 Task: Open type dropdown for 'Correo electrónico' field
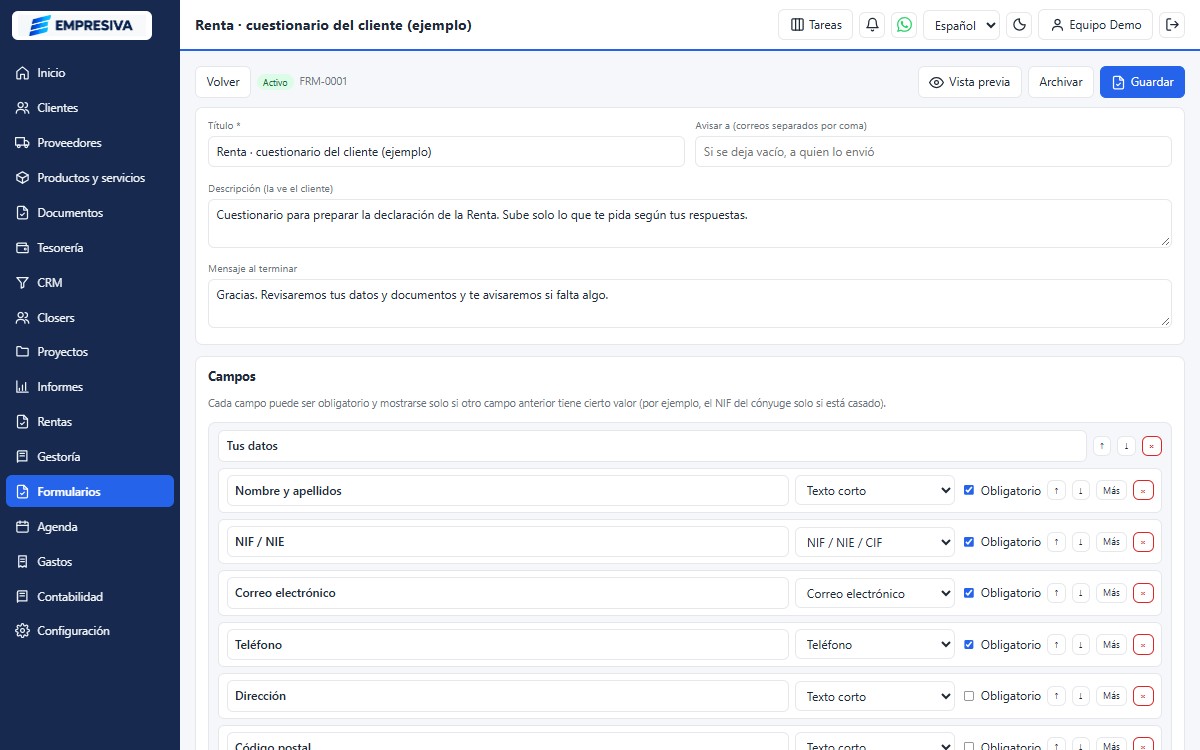(875, 593)
